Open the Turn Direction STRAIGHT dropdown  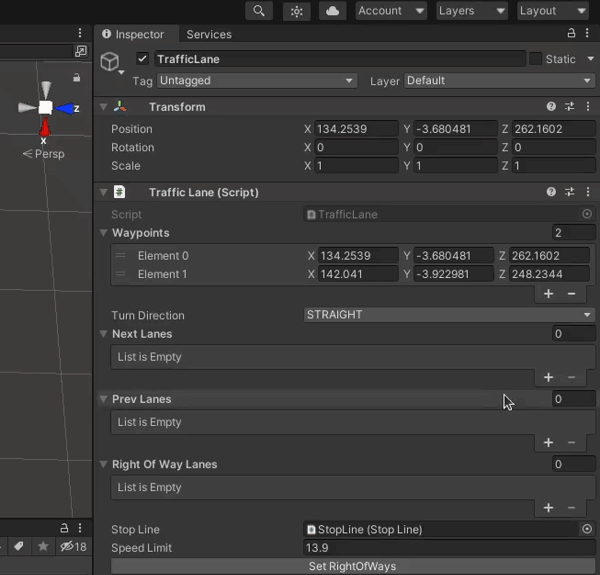click(x=448, y=315)
